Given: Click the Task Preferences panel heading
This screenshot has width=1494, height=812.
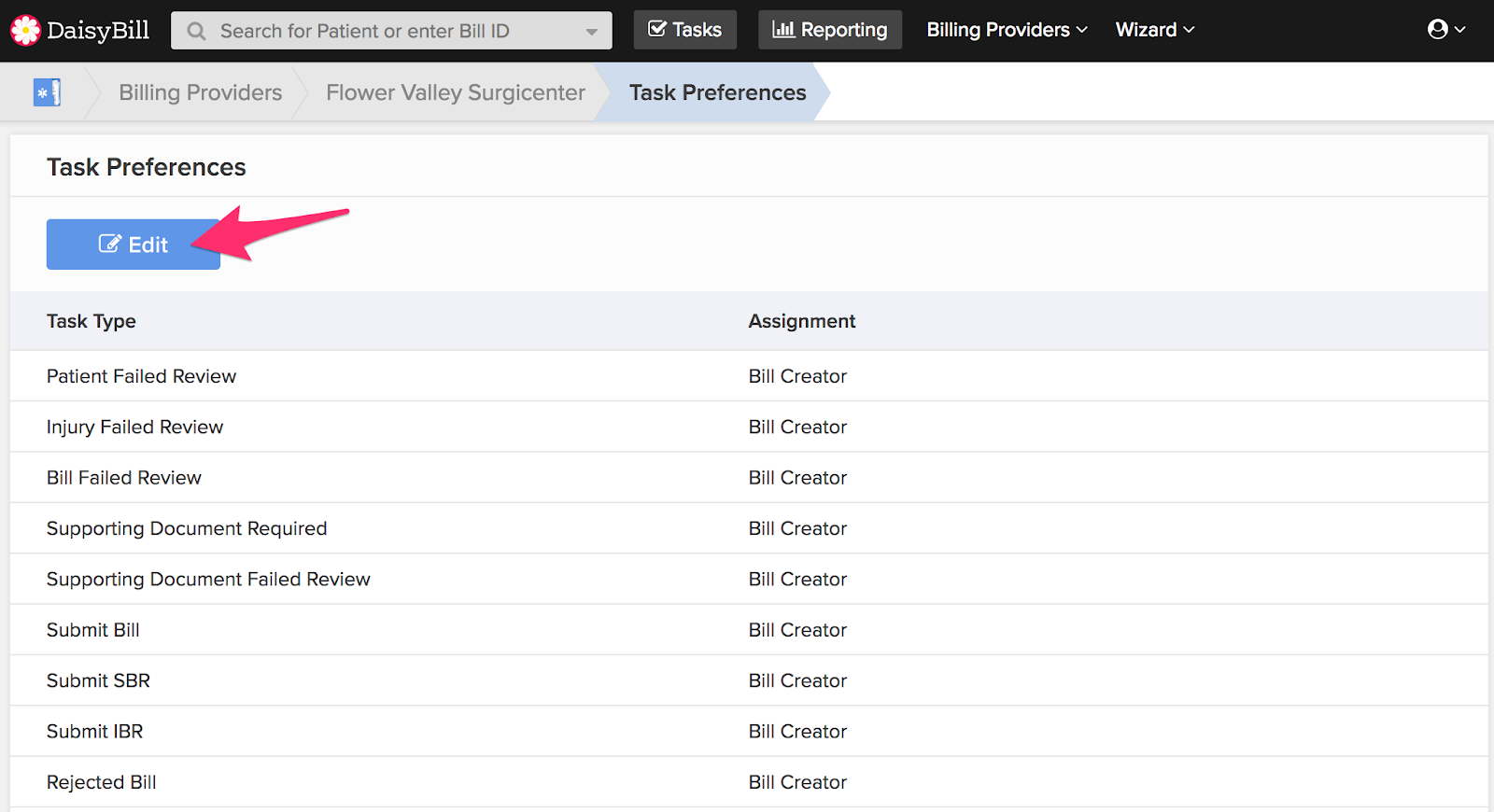Looking at the screenshot, I should 147,167.
